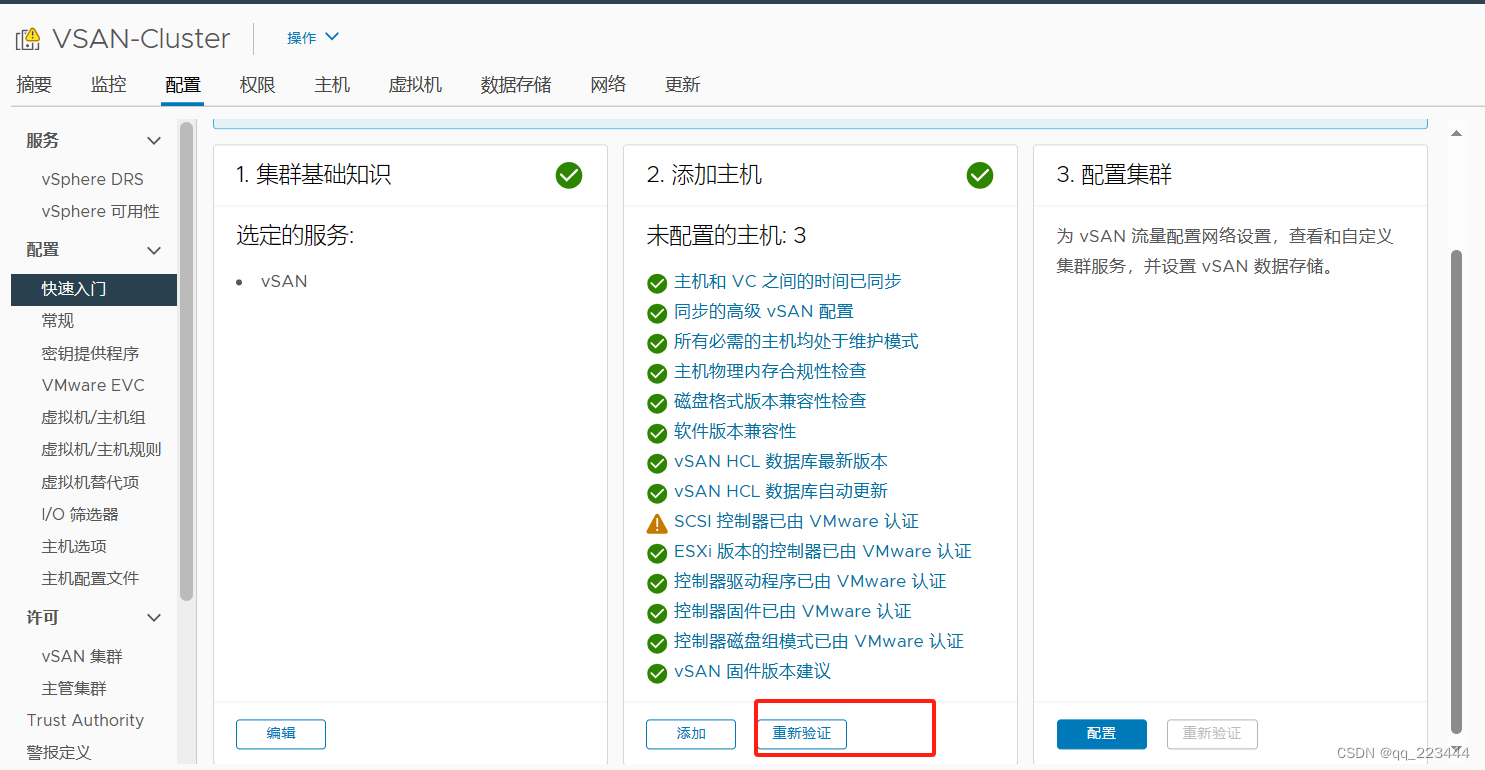Click the green check beside vSAN HCL 数据库自动更新
The image size is (1485, 770).
657,491
